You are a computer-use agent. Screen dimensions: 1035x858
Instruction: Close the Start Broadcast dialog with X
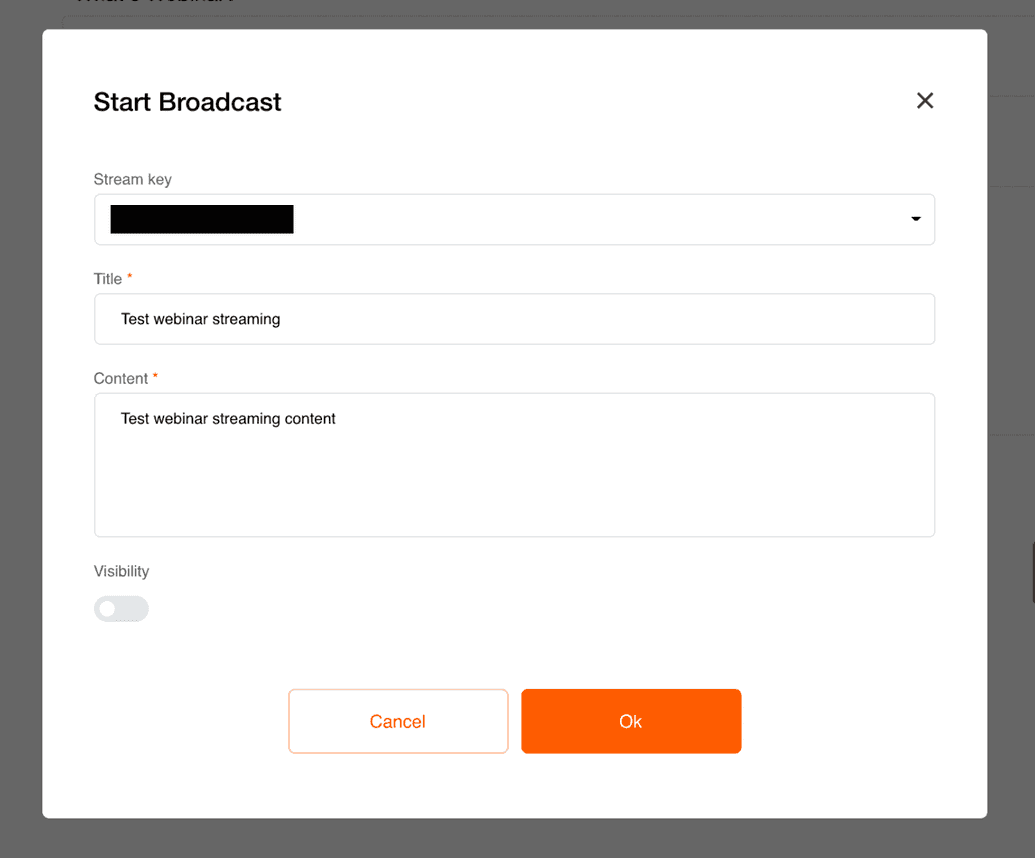click(925, 101)
